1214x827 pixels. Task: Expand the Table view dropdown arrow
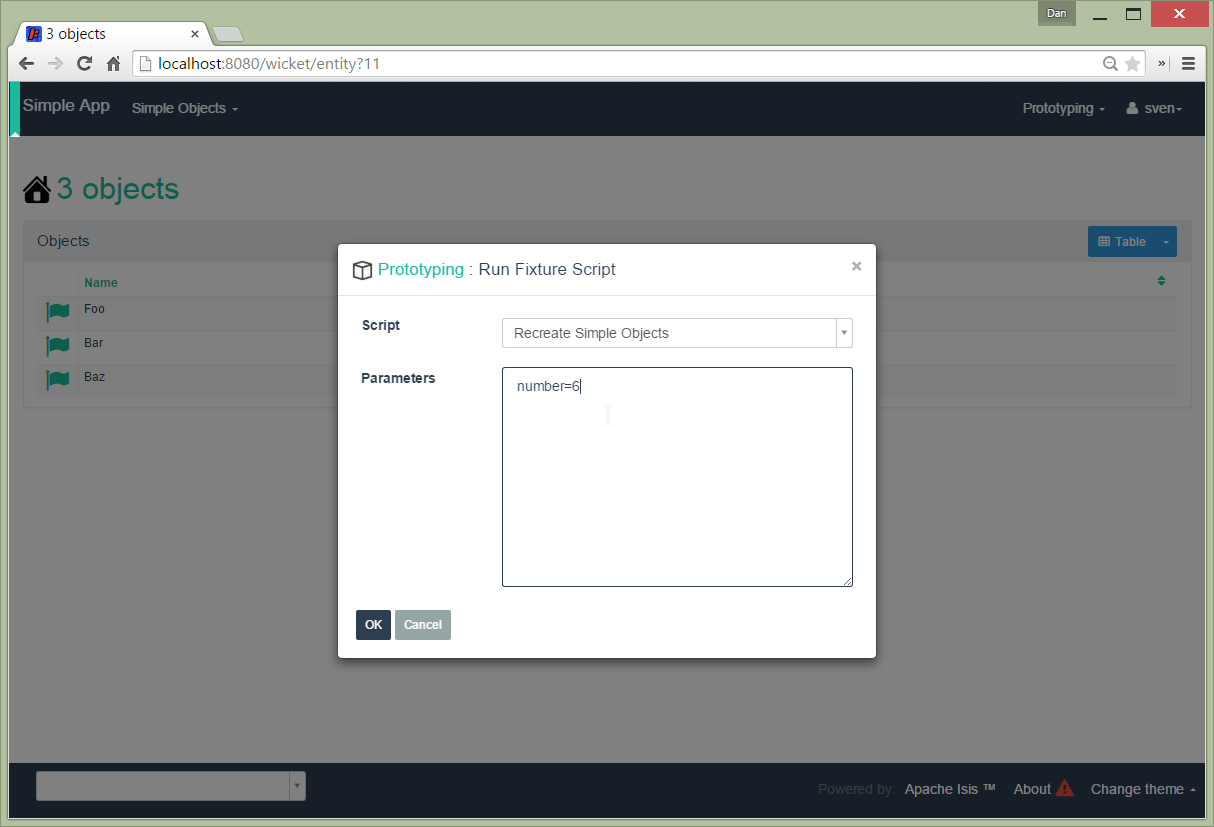coord(1165,242)
